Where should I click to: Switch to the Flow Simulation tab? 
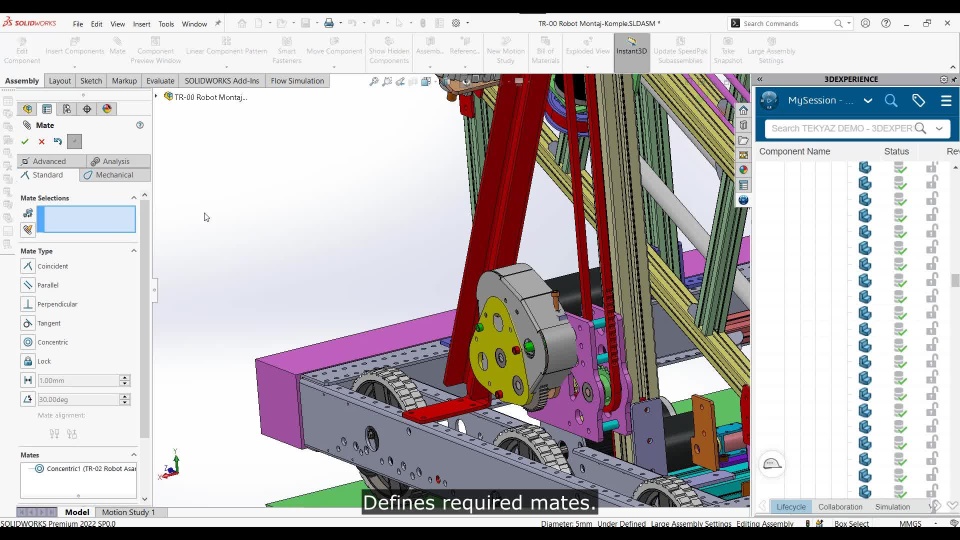[x=298, y=81]
